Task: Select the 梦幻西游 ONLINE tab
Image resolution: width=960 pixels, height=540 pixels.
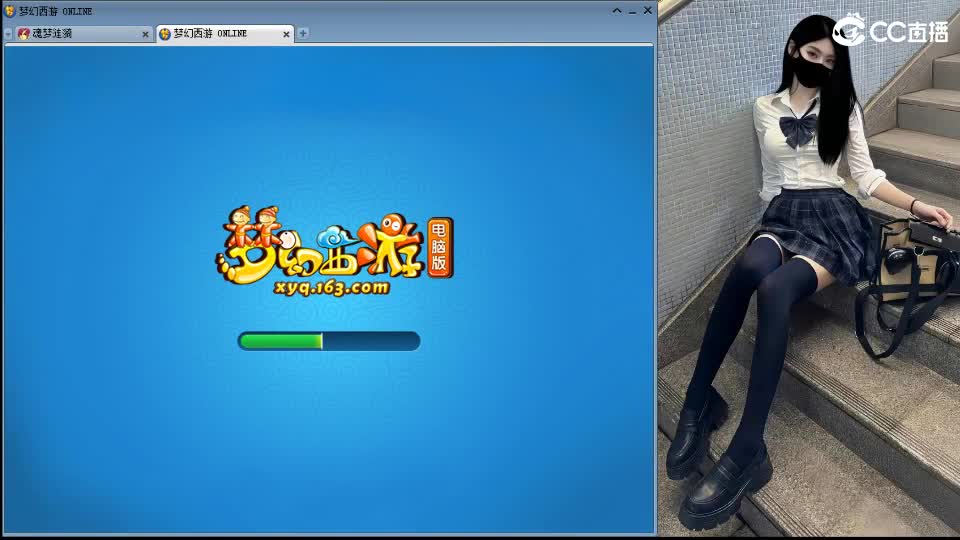Action: tap(225, 34)
